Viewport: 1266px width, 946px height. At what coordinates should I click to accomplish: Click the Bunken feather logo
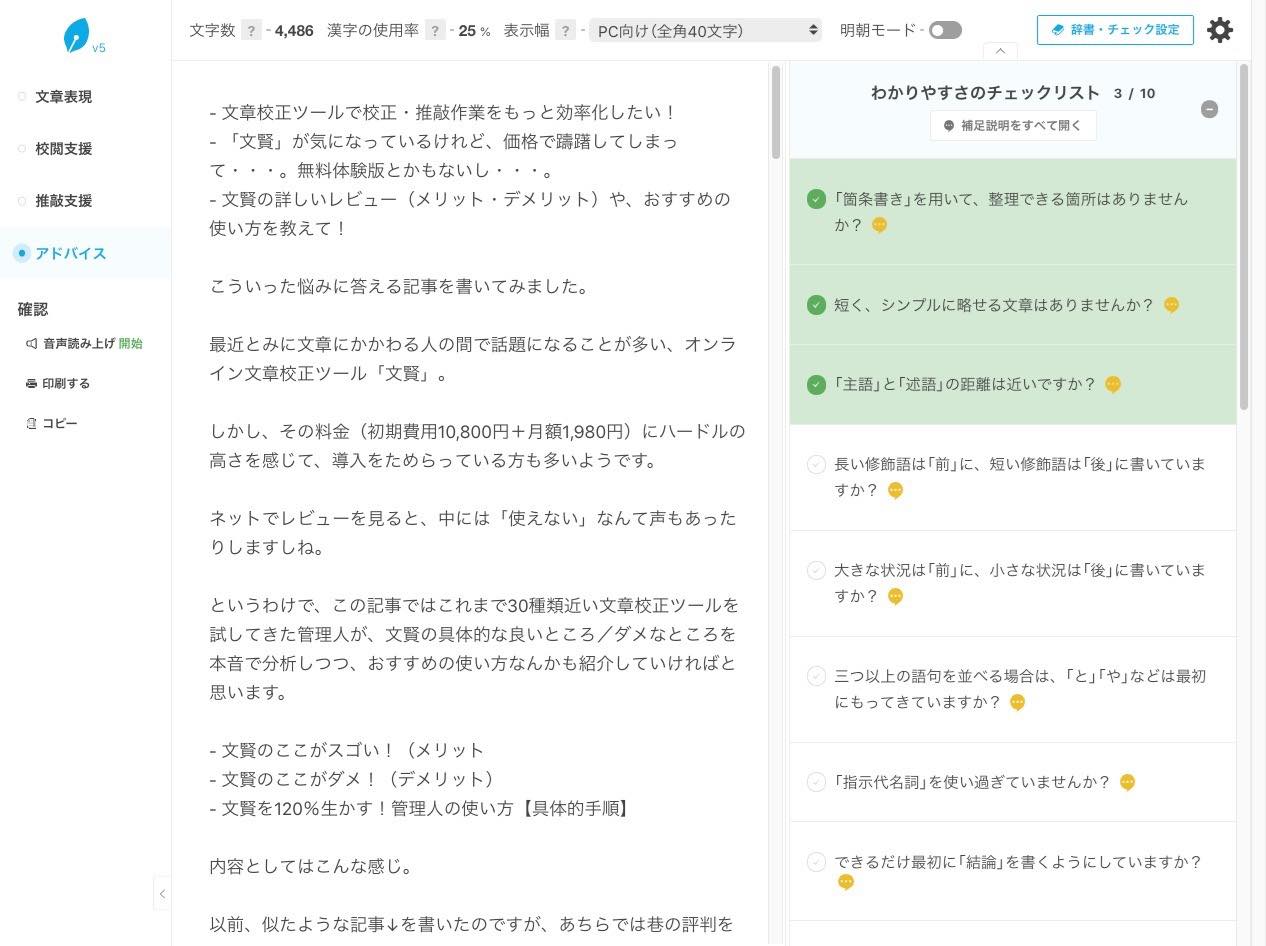[x=77, y=36]
